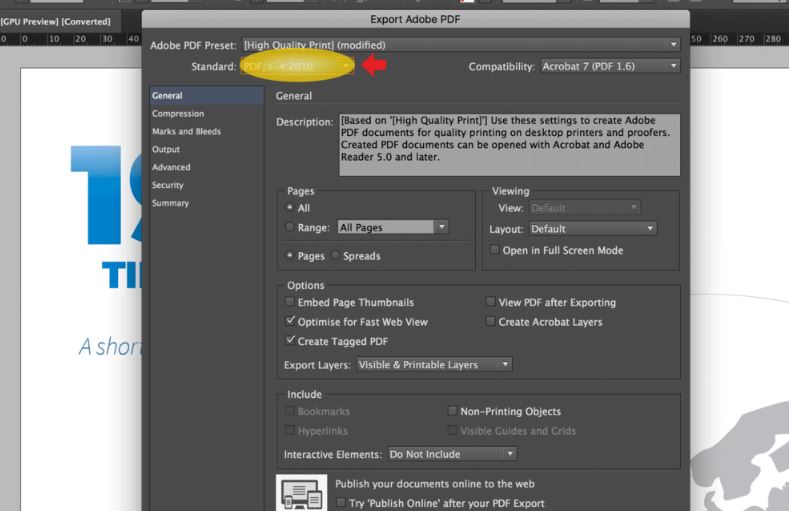Image resolution: width=789 pixels, height=511 pixels.
Task: Open the Adobe PDF Preset dropdown
Action: click(460, 45)
